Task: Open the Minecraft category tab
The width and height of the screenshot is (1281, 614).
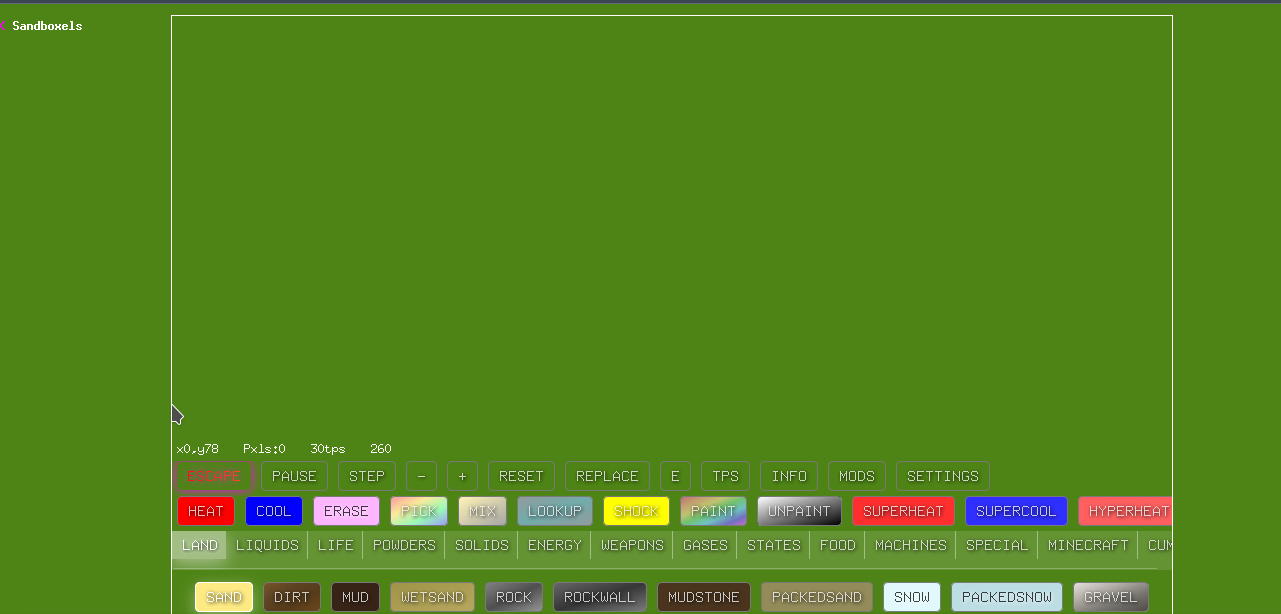Action: pyautogui.click(x=1088, y=545)
